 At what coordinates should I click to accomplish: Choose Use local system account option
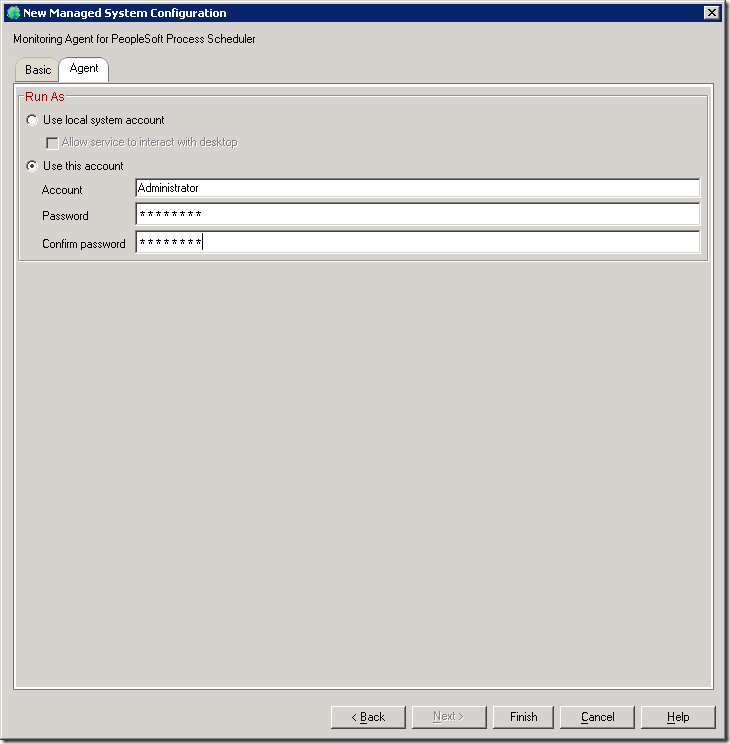(32, 120)
